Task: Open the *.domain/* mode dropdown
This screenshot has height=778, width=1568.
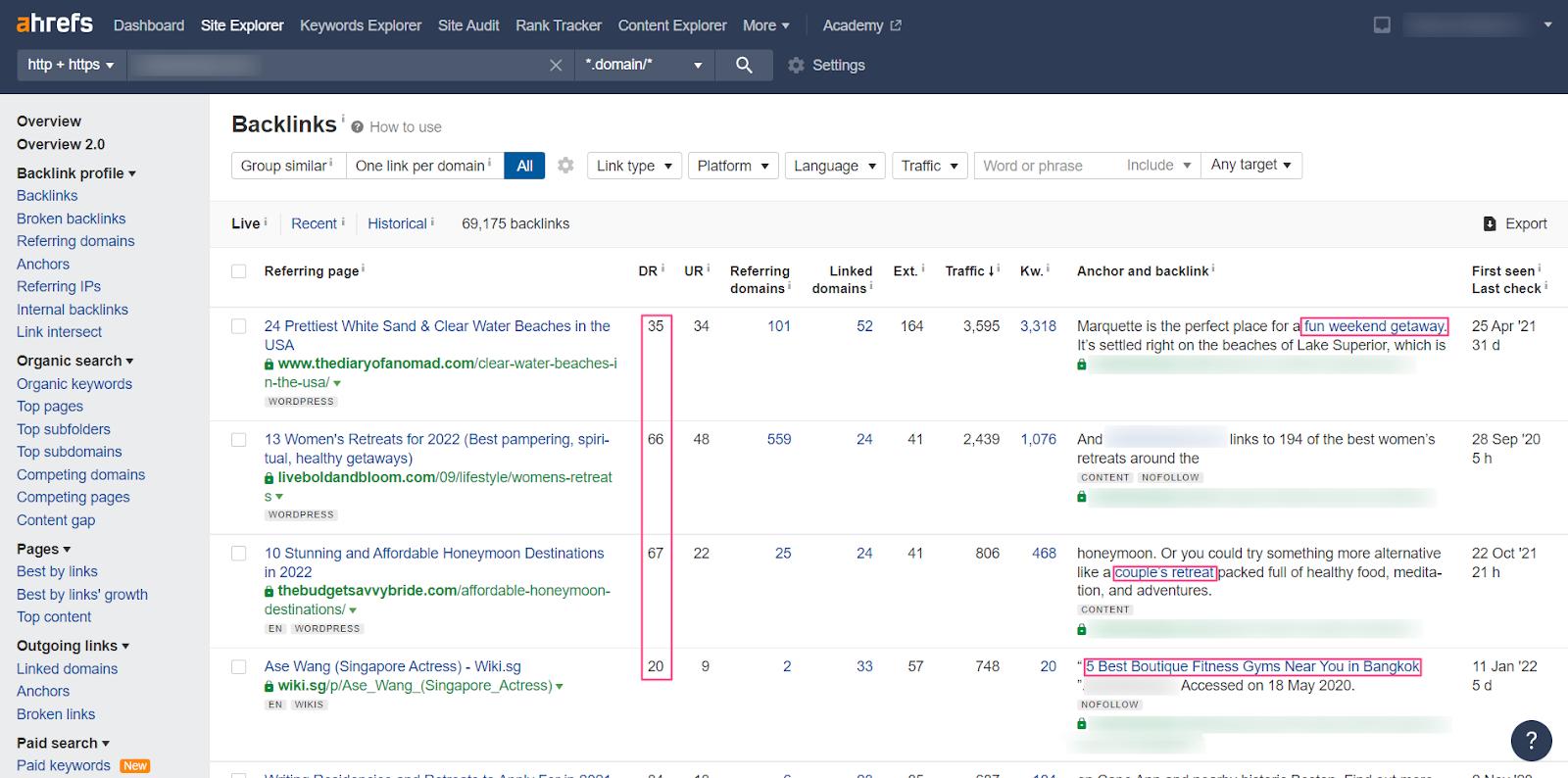Action: click(x=644, y=65)
